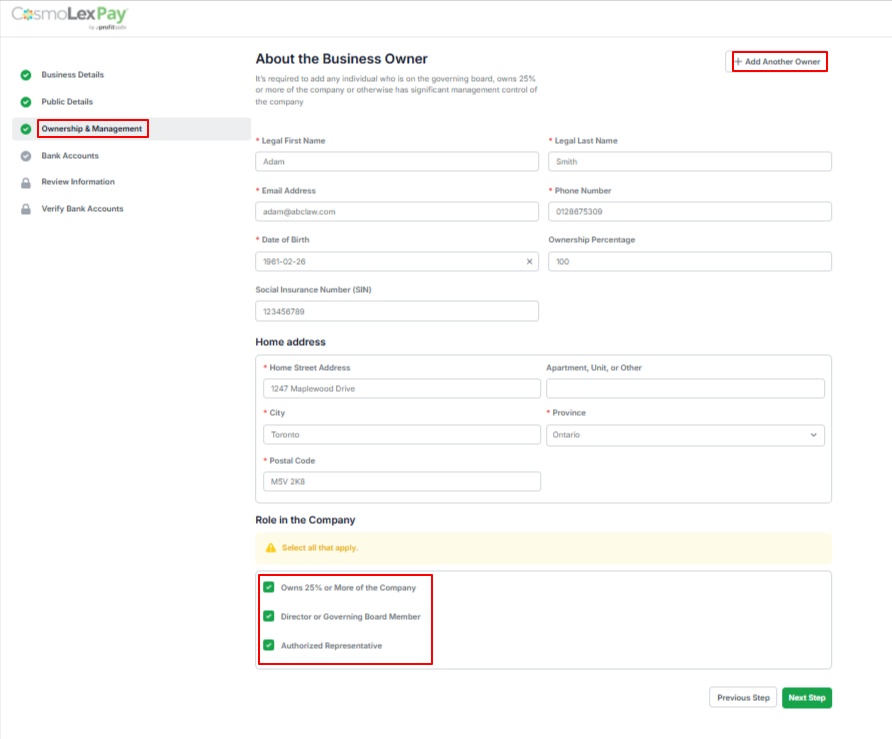The width and height of the screenshot is (892, 739).
Task: Click the Social Insurance Number field
Action: click(x=397, y=311)
